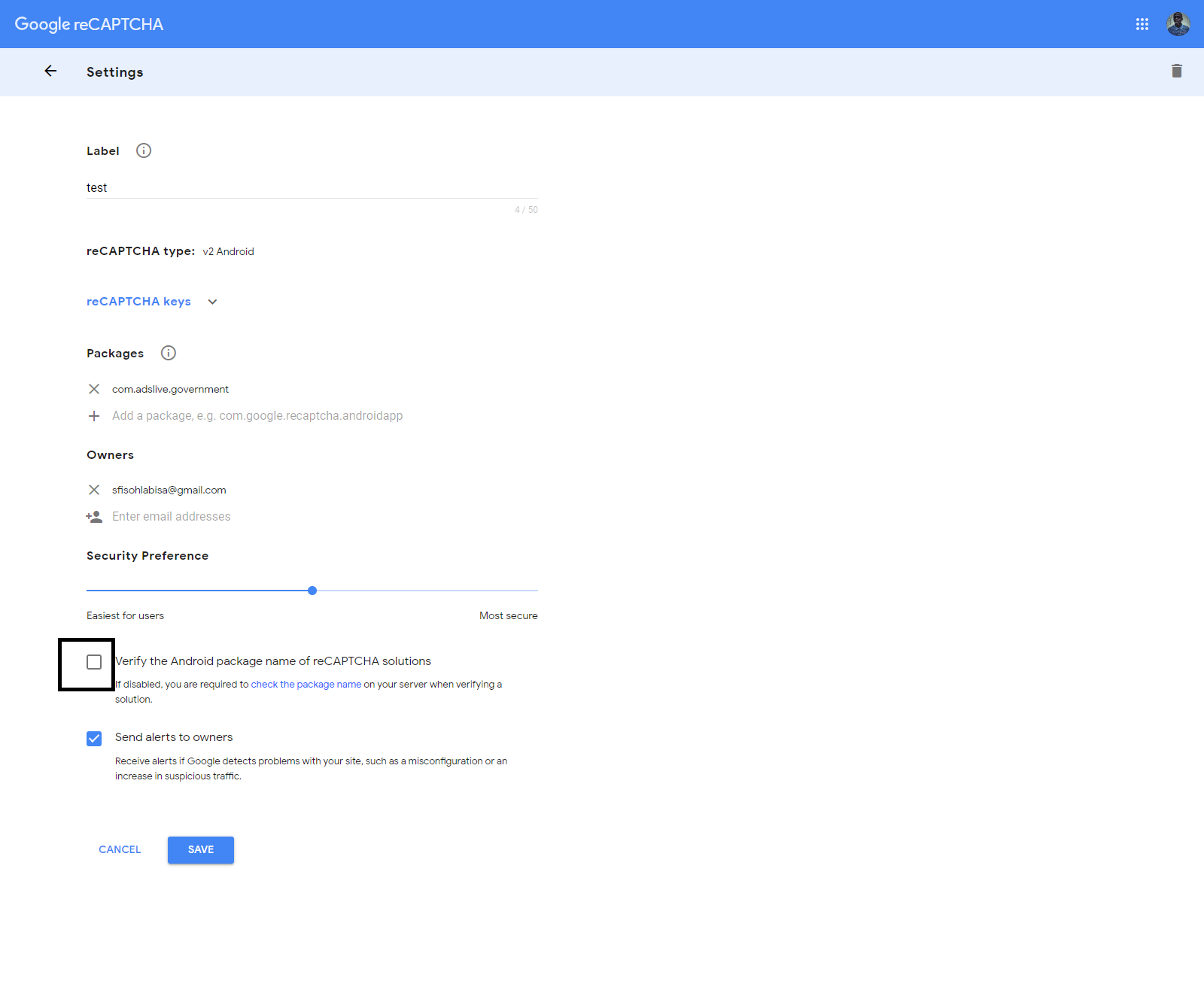Screen dimensions: 1204x981
Task: Click the plus icon to add a package
Action: click(x=94, y=416)
